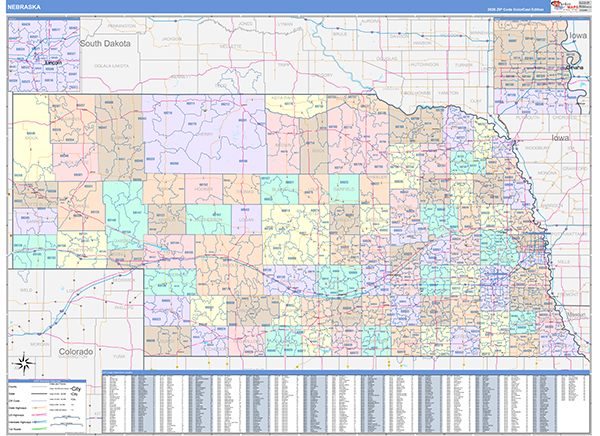
Task: Click the ZIP code index listing table
Action: [346, 404]
